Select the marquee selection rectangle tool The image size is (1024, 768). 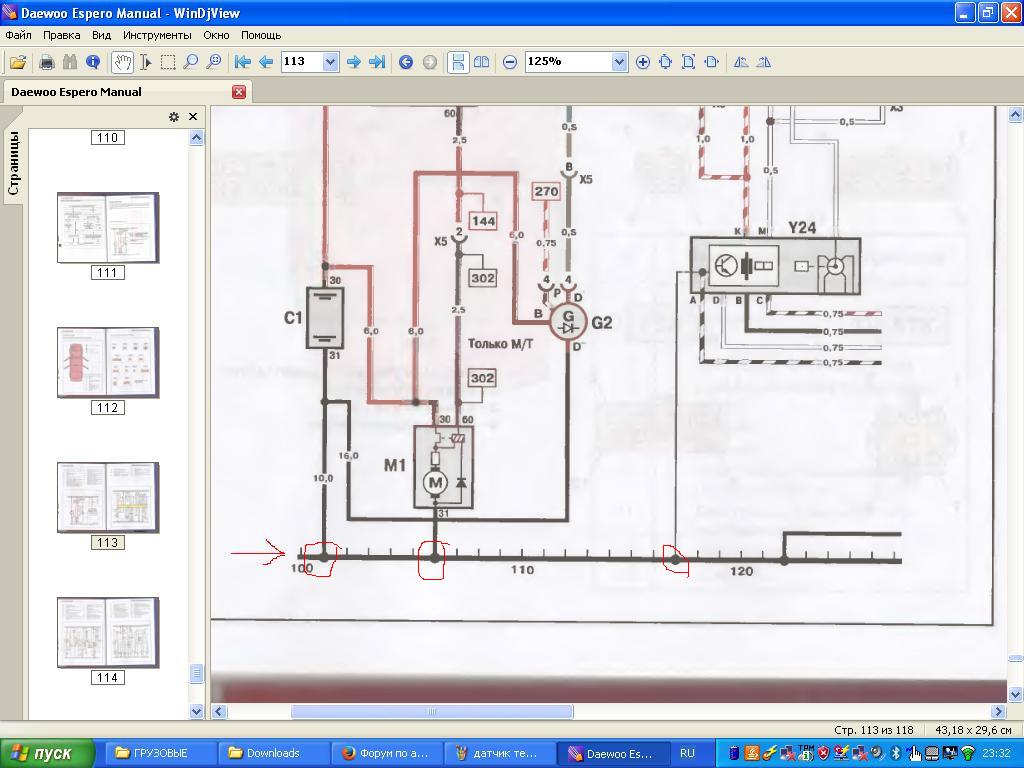tap(168, 62)
